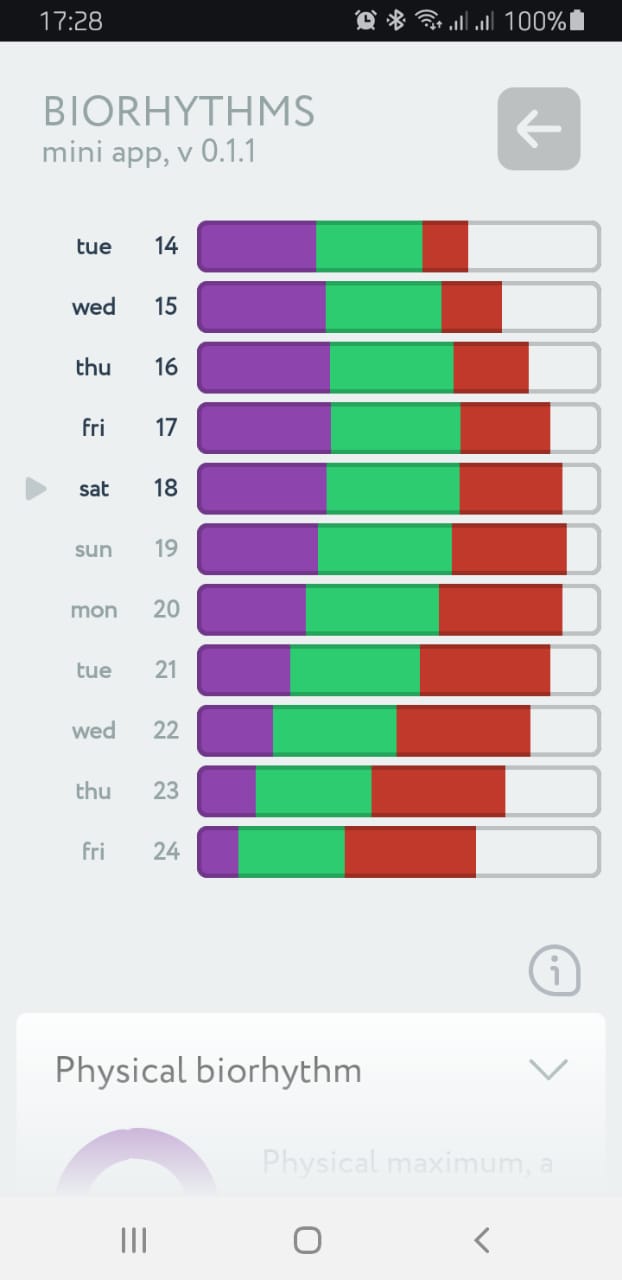This screenshot has height=1280, width=622.
Task: Tap green emotional segment on mon 20
Action: (x=372, y=610)
